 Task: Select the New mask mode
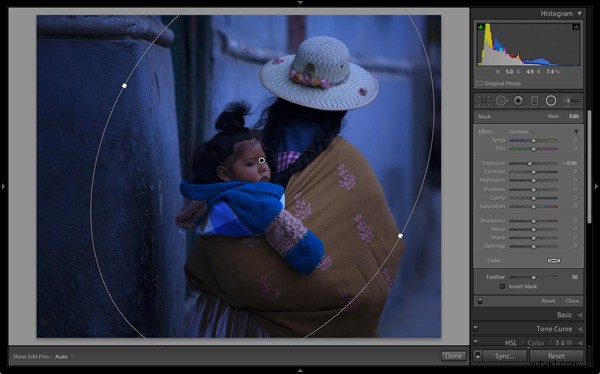pyautogui.click(x=553, y=116)
